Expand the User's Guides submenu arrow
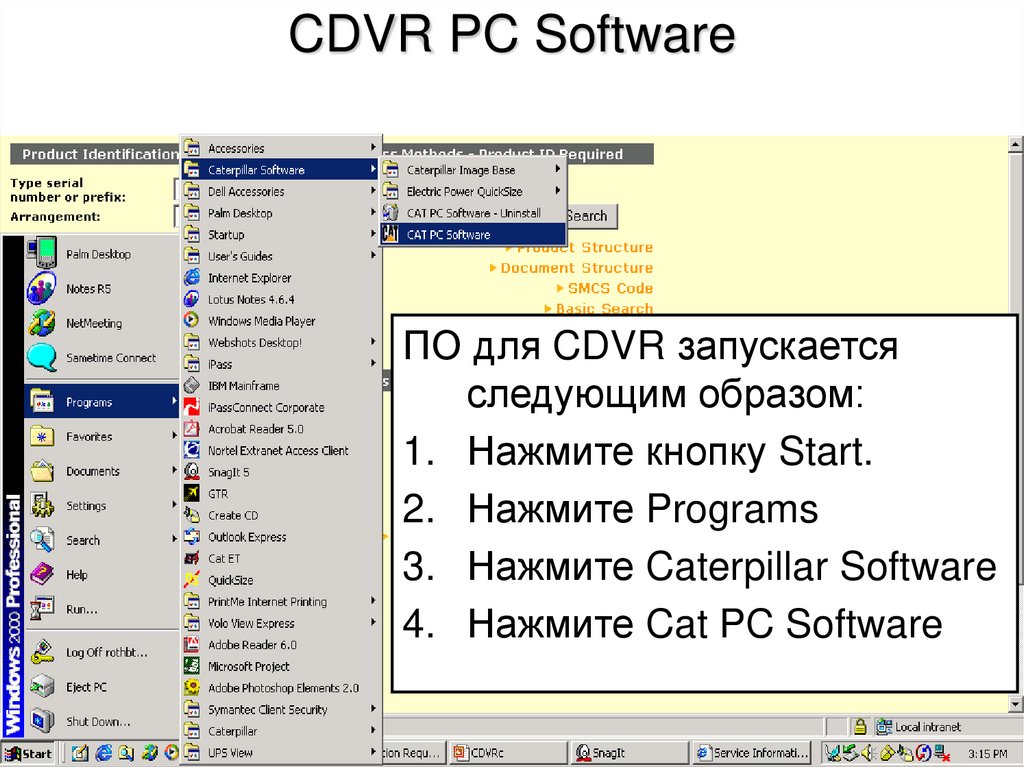The height and width of the screenshot is (767, 1024). pos(373,255)
